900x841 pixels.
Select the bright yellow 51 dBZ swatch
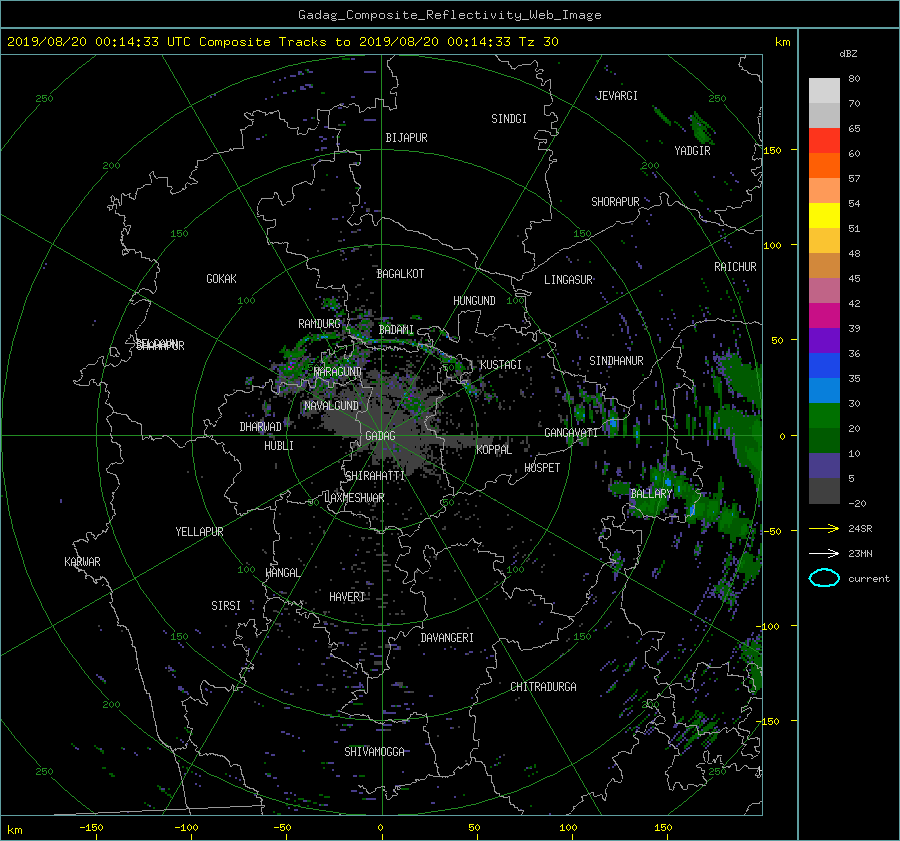tap(824, 215)
